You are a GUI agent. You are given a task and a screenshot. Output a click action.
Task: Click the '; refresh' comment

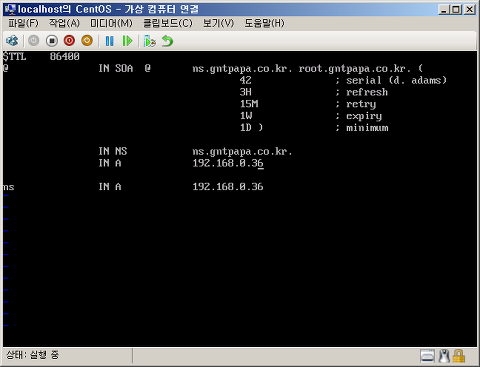point(362,92)
